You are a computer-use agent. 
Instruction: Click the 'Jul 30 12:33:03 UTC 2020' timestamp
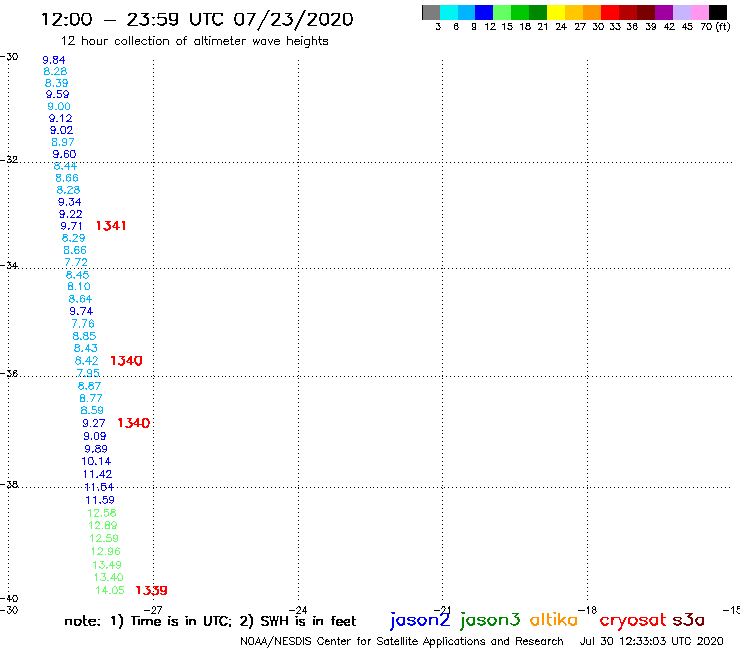point(651,641)
